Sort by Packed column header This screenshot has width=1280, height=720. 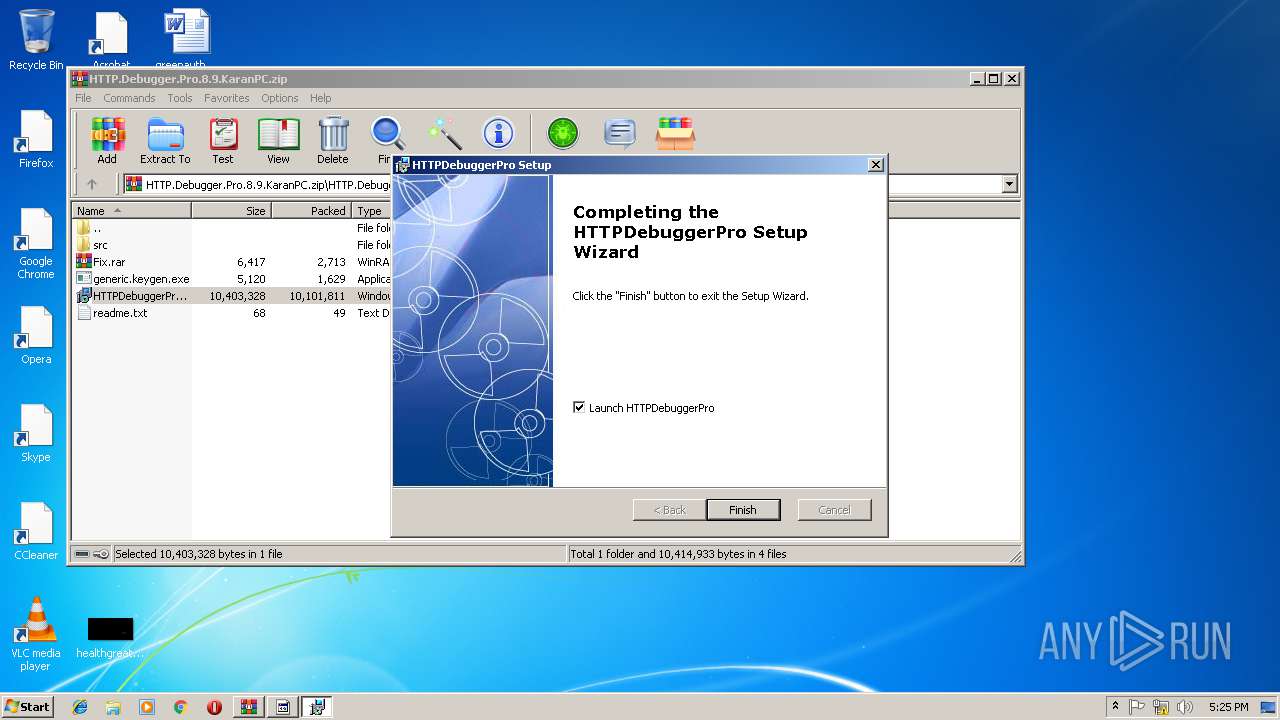tap(311, 211)
